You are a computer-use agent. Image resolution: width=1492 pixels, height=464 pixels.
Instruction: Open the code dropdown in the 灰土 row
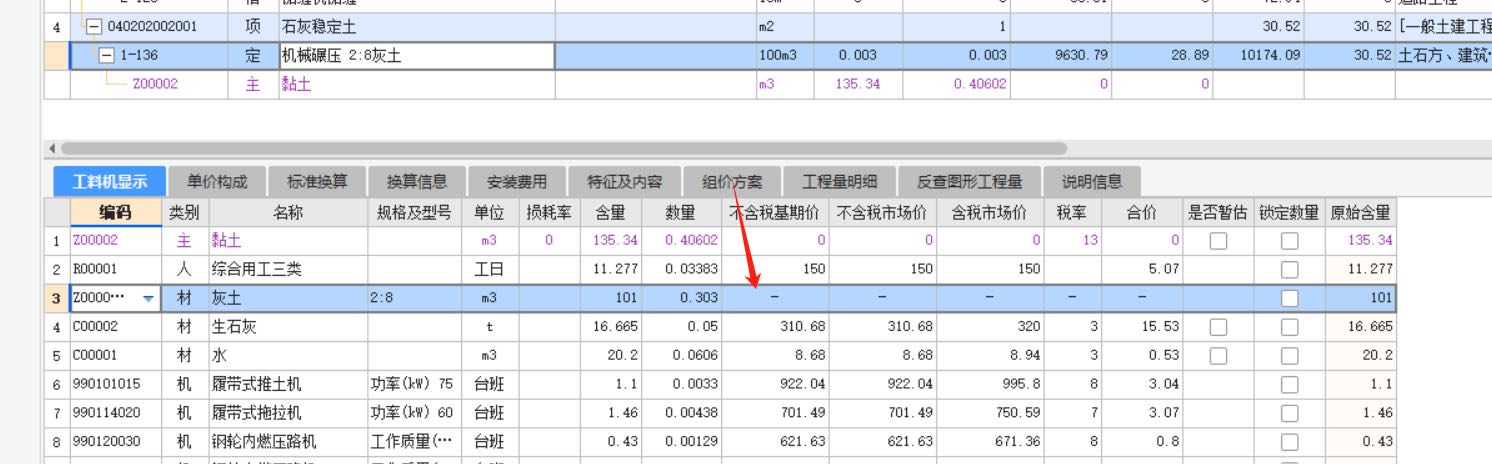pyautogui.click(x=149, y=298)
